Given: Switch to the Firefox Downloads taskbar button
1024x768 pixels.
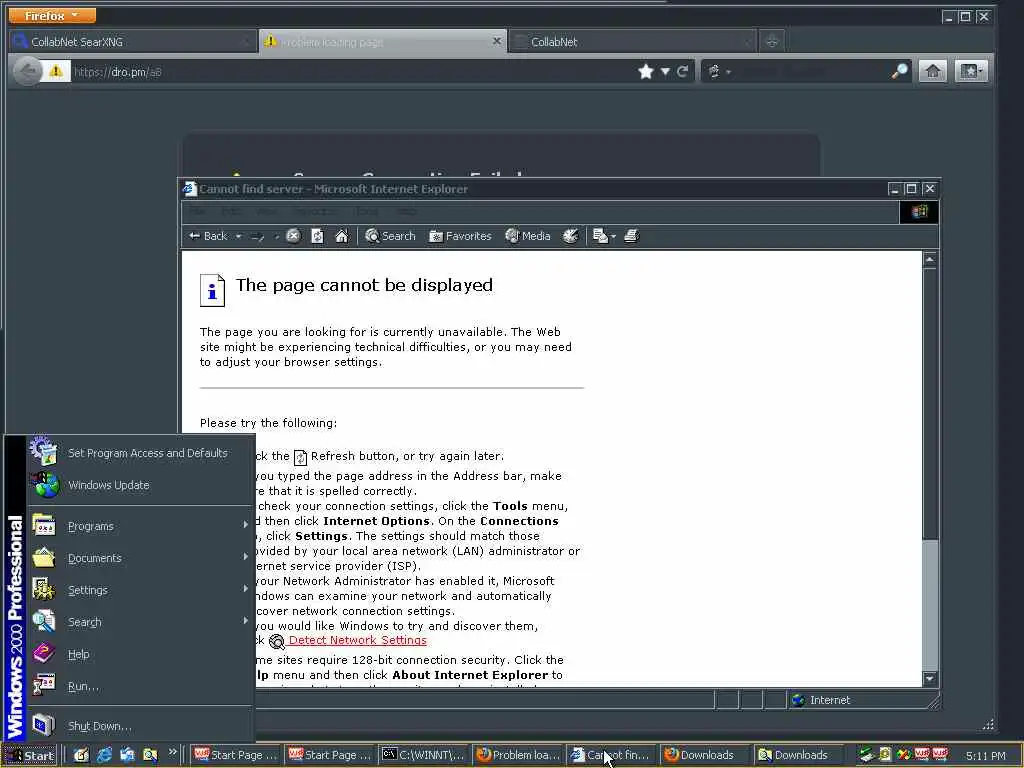Looking at the screenshot, I should (x=706, y=755).
